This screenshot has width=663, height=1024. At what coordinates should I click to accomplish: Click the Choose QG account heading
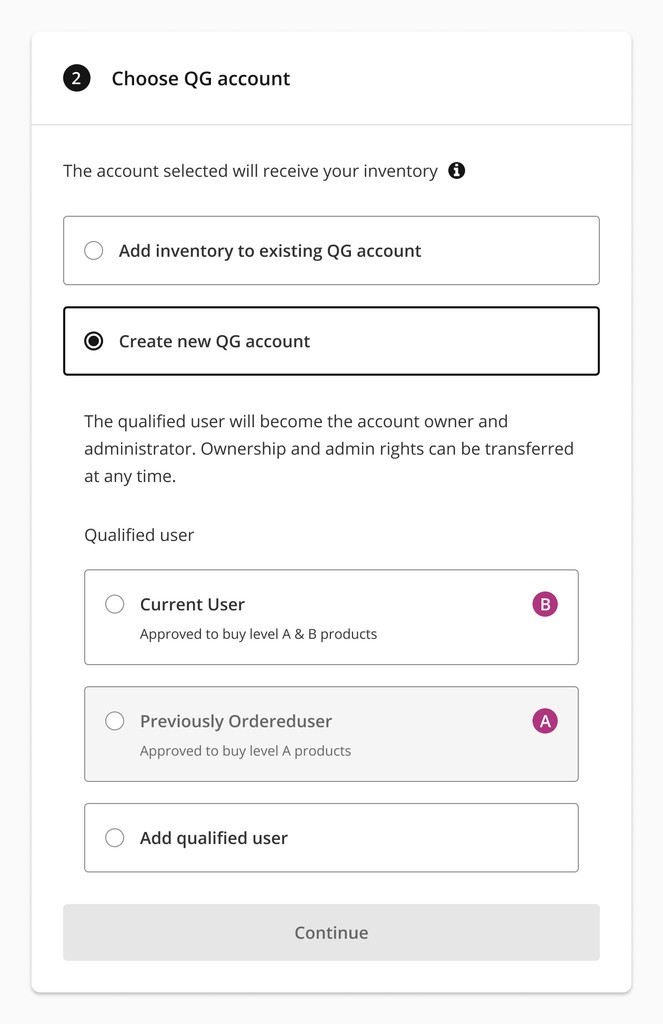(x=201, y=79)
